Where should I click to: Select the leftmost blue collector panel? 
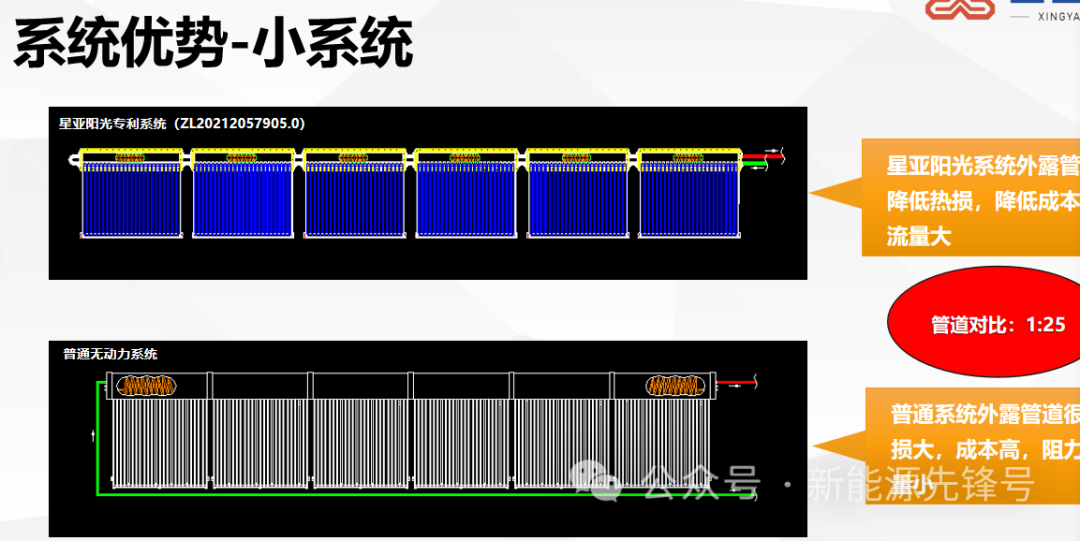[x=131, y=198]
